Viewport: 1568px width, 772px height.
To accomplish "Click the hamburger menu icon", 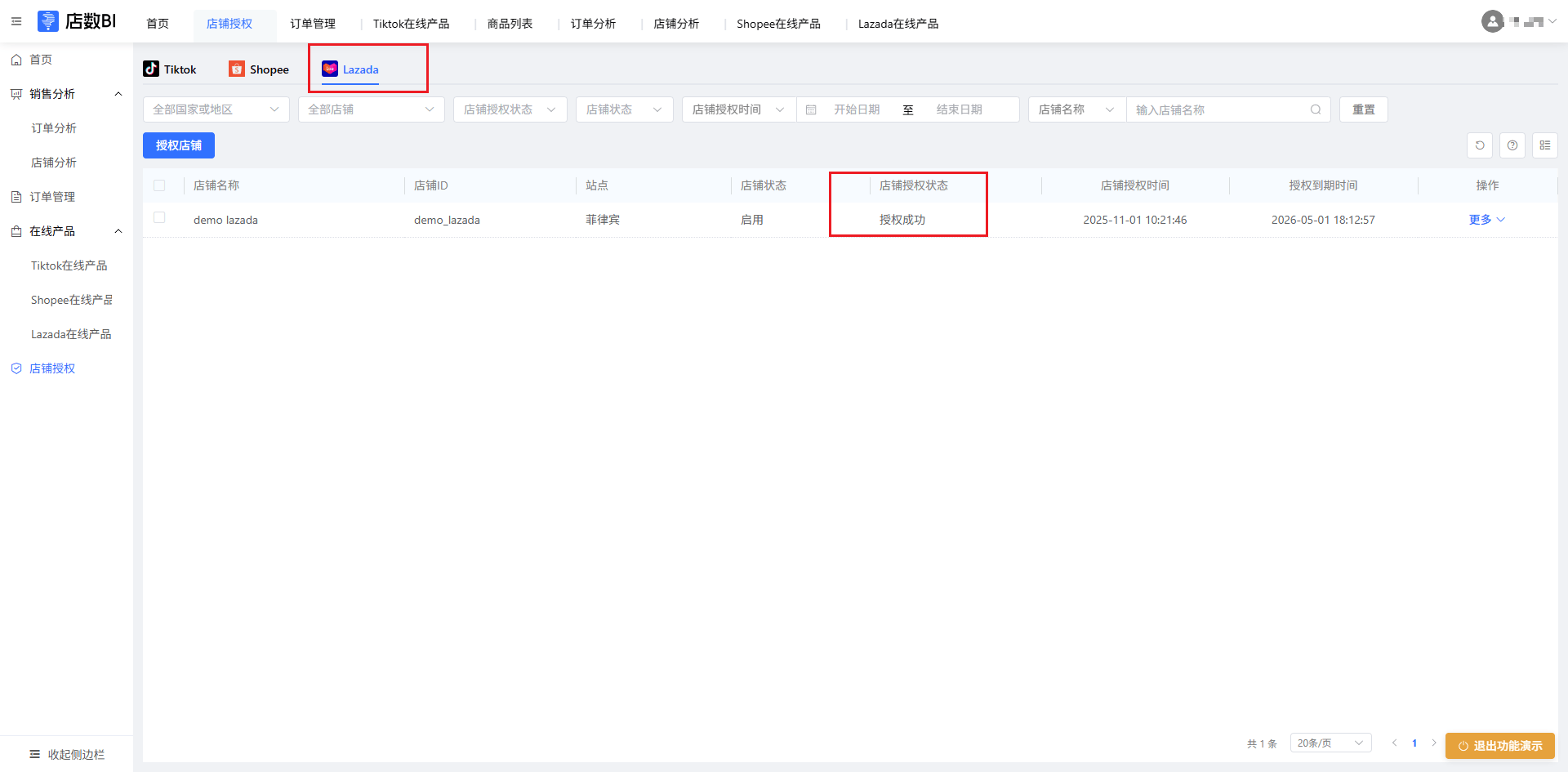I will coord(16,21).
